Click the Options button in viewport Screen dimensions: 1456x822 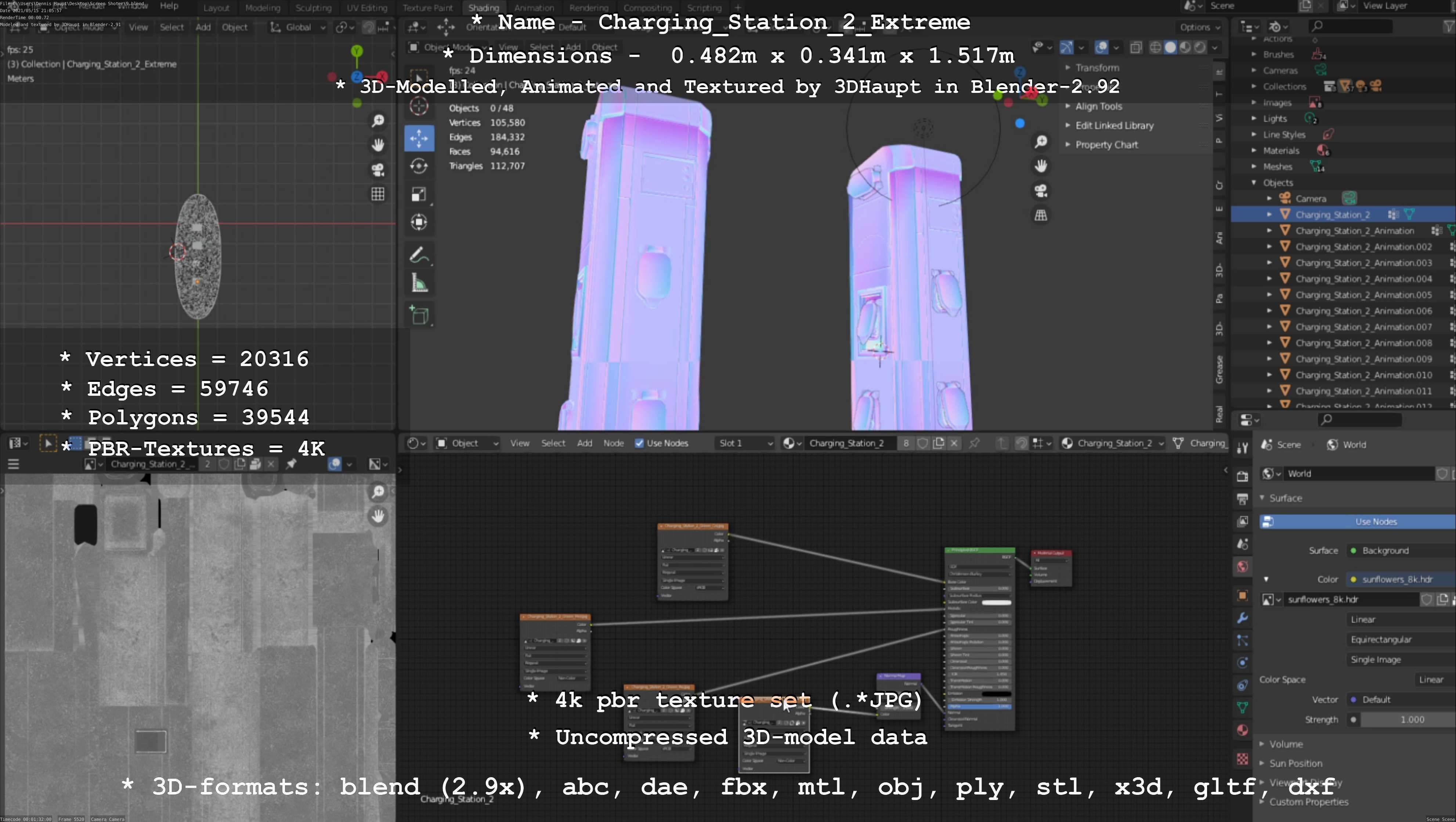tap(1199, 27)
